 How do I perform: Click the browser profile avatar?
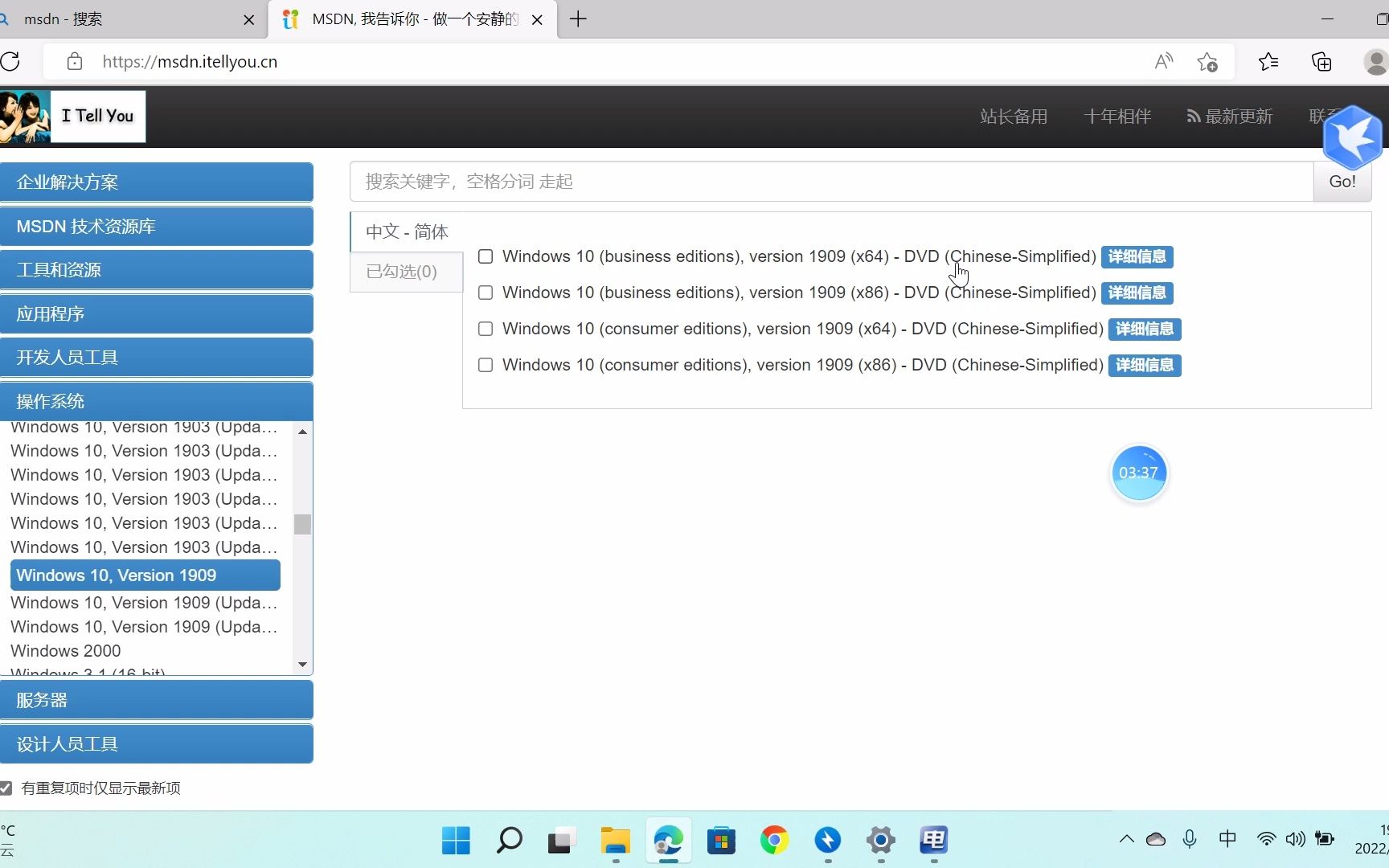pyautogui.click(x=1376, y=61)
